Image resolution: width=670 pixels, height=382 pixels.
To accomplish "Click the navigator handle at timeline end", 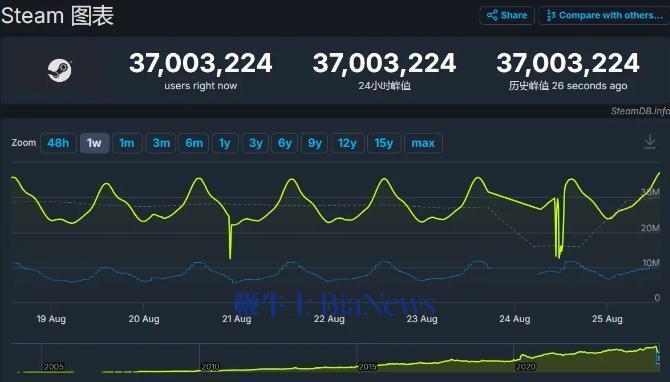I will pos(658,358).
